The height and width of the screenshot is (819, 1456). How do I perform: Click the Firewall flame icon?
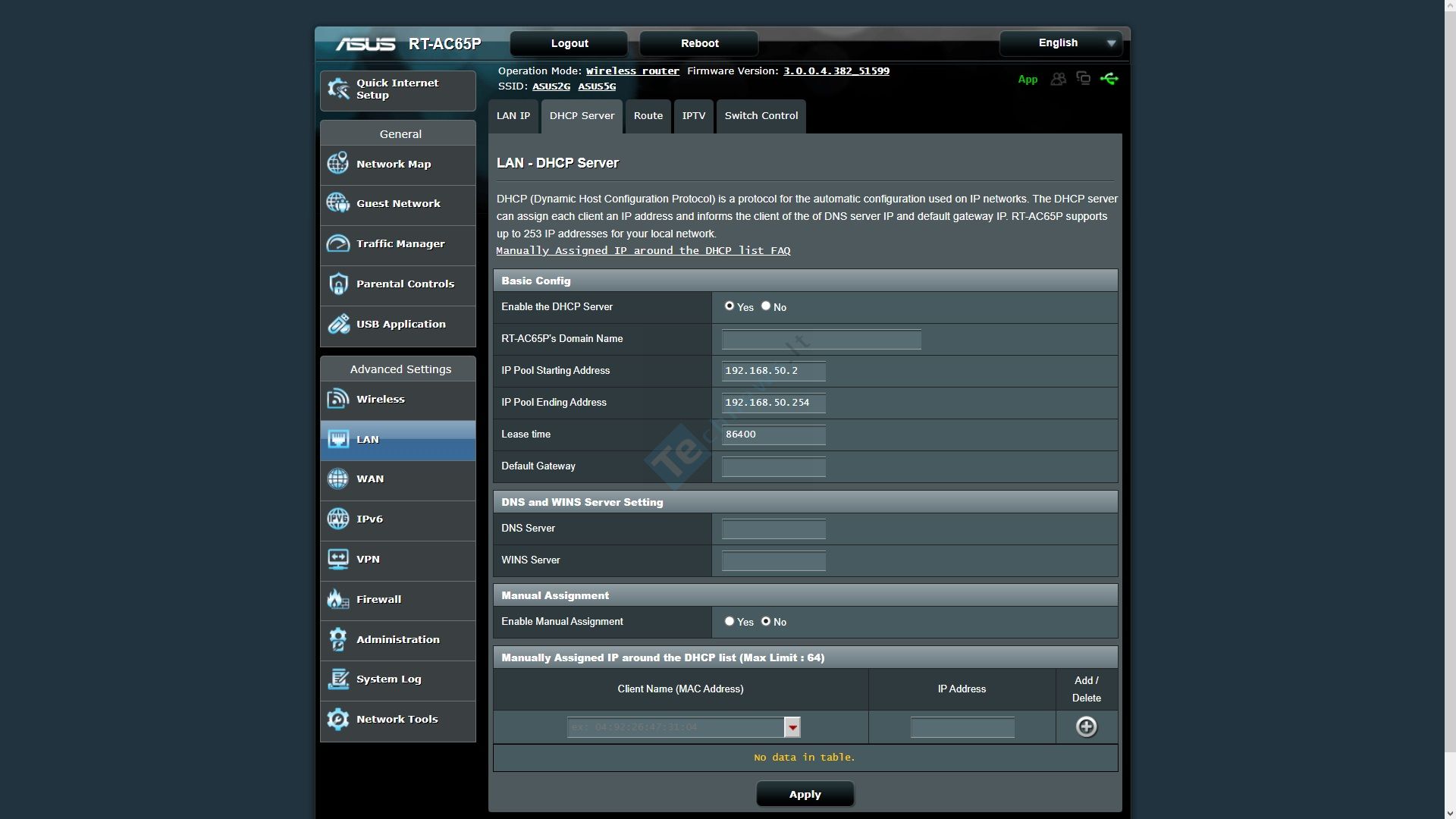click(x=338, y=599)
